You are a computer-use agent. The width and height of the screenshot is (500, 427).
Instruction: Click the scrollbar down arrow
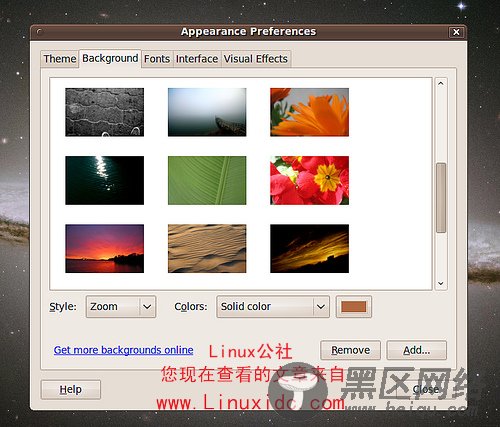tap(441, 283)
